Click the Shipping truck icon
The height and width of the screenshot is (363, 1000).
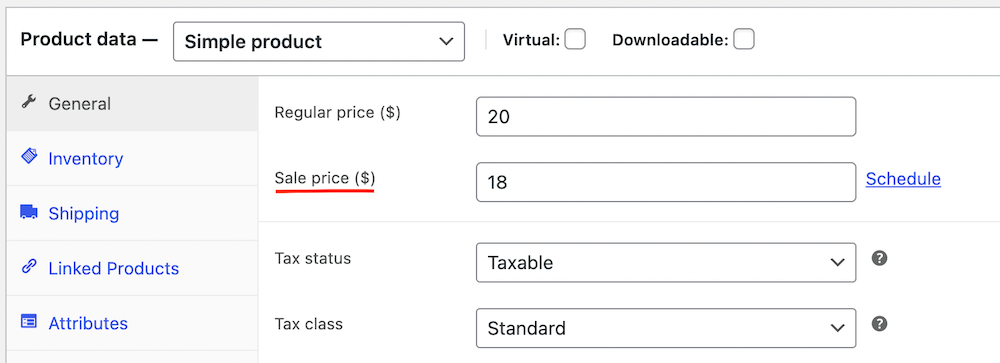[29, 212]
